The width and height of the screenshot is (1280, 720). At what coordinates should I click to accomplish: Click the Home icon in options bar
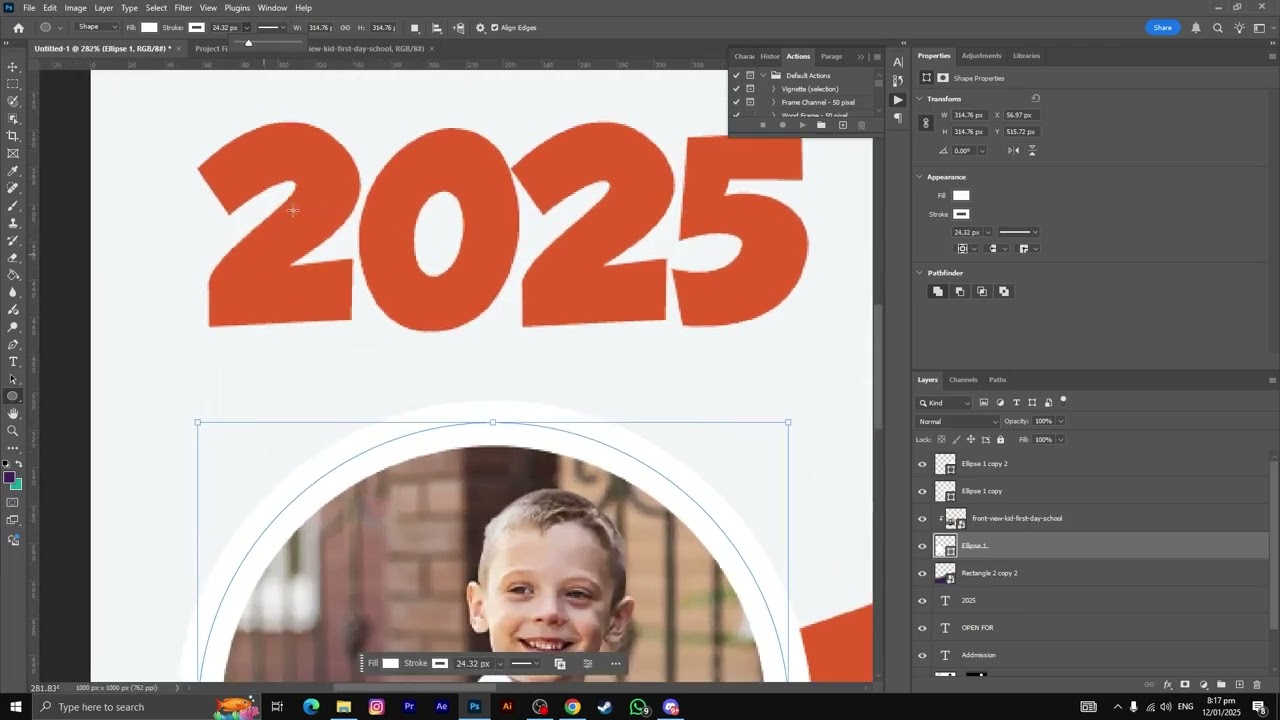click(18, 28)
